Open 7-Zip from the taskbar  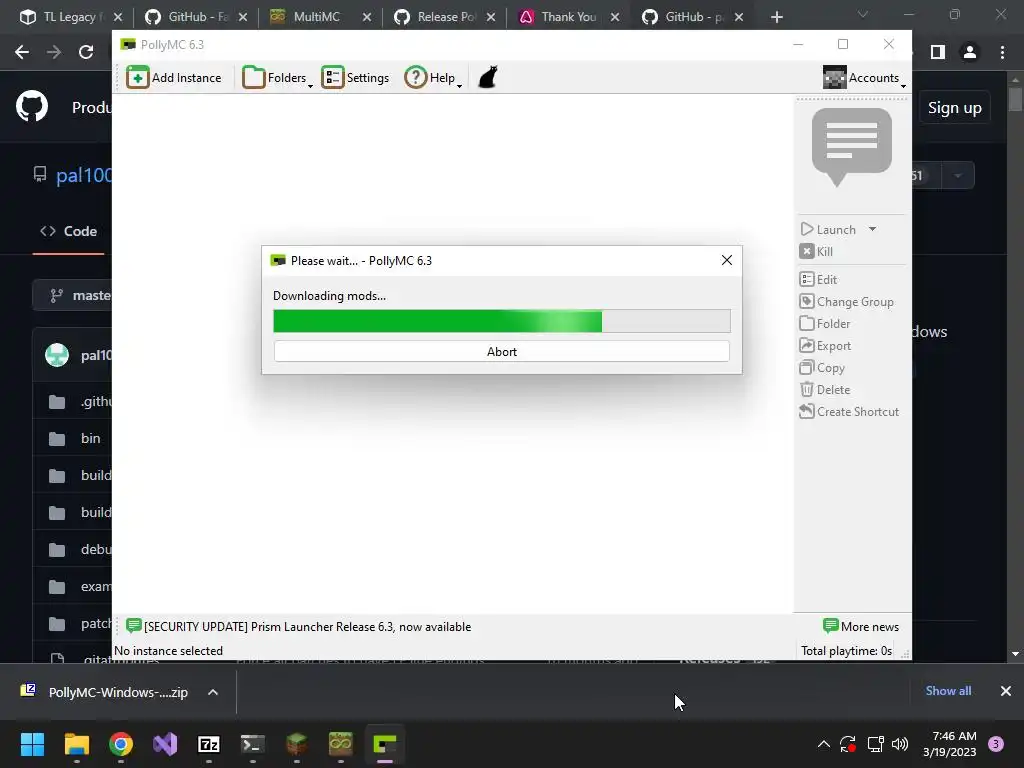209,744
